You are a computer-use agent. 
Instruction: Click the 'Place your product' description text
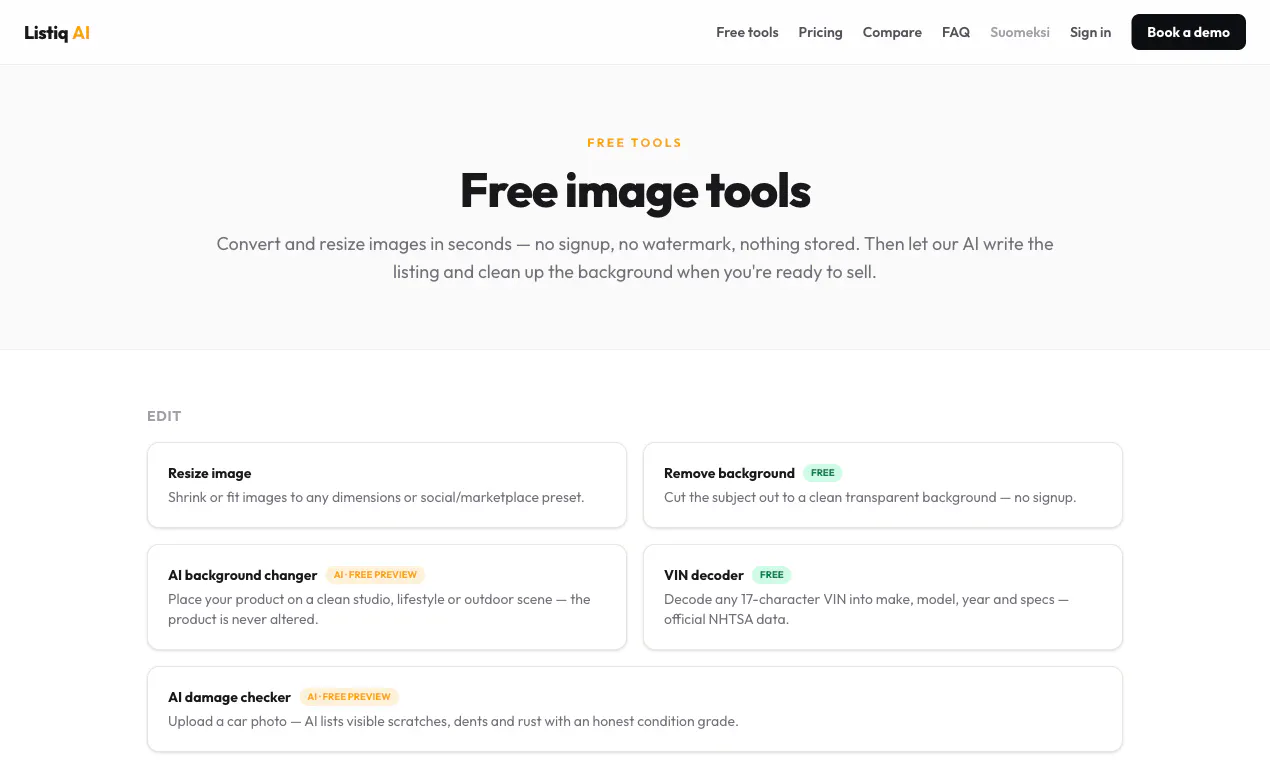(379, 609)
